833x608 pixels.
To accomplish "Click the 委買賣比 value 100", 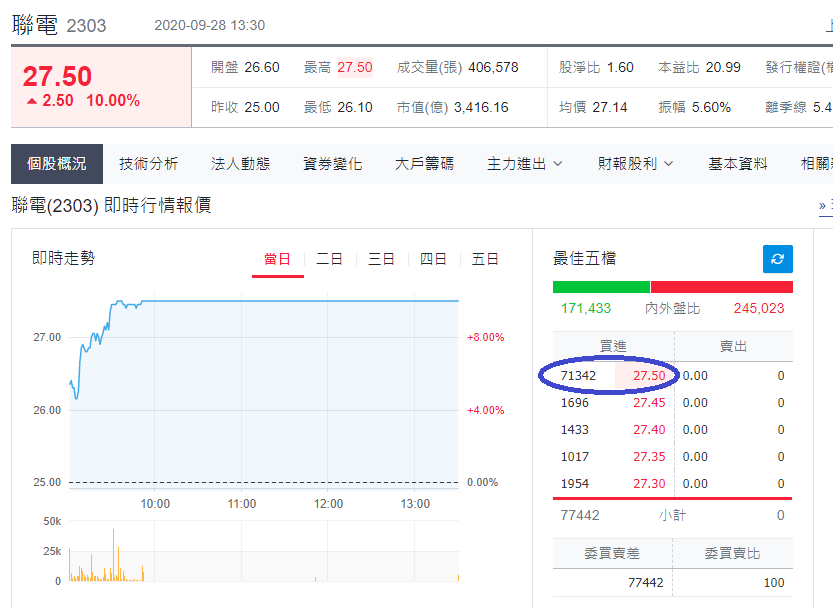I will 774,583.
